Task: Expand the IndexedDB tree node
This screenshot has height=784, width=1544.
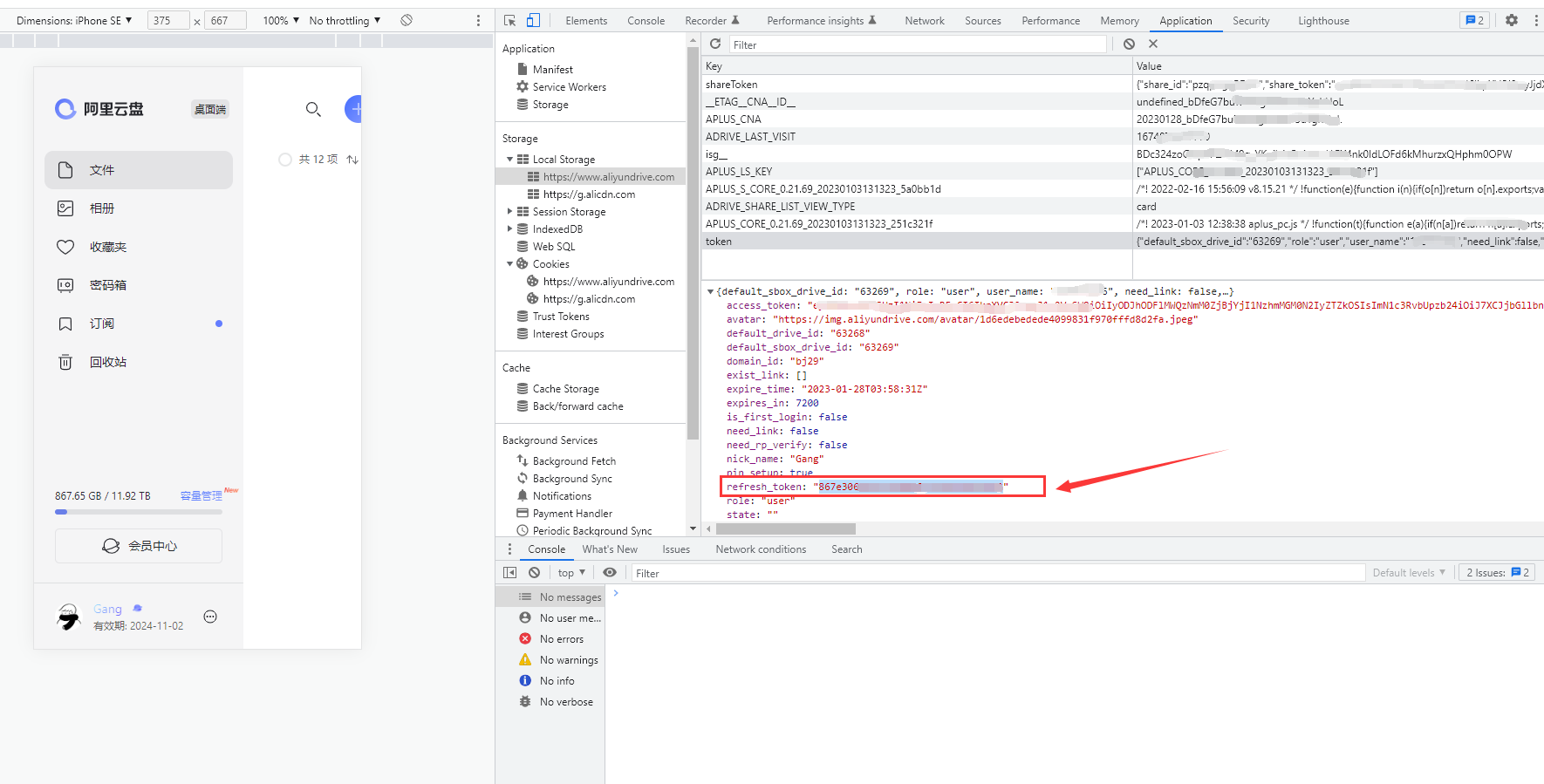Action: coord(509,229)
